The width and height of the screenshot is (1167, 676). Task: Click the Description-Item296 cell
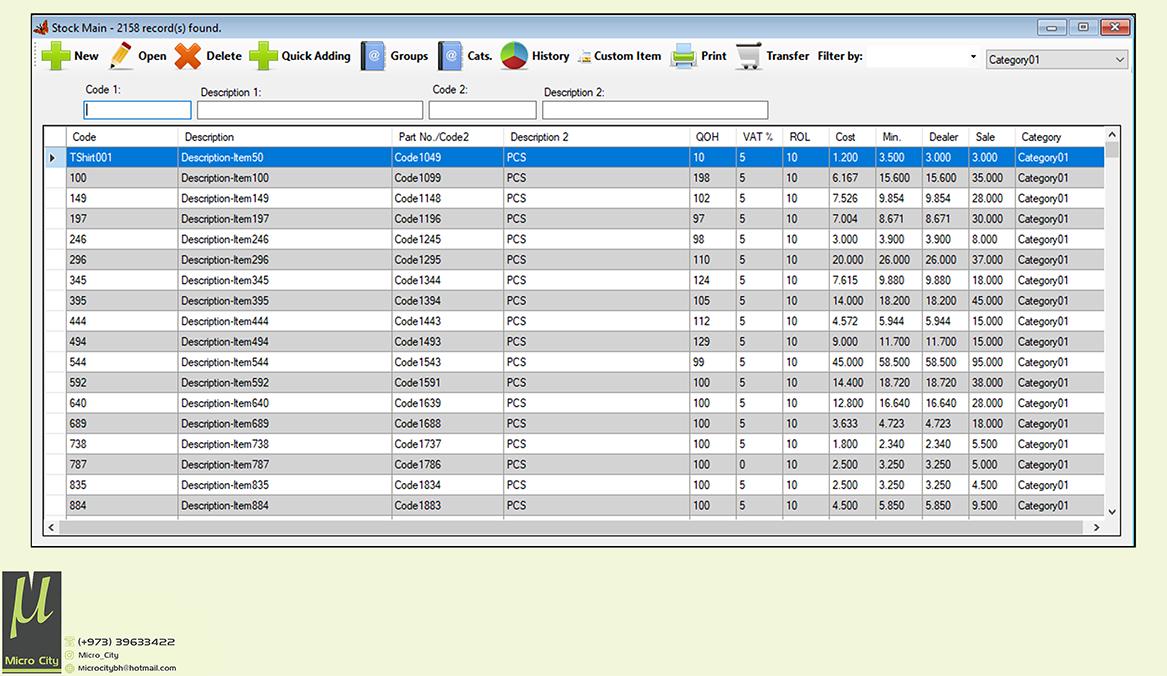[x=284, y=260]
